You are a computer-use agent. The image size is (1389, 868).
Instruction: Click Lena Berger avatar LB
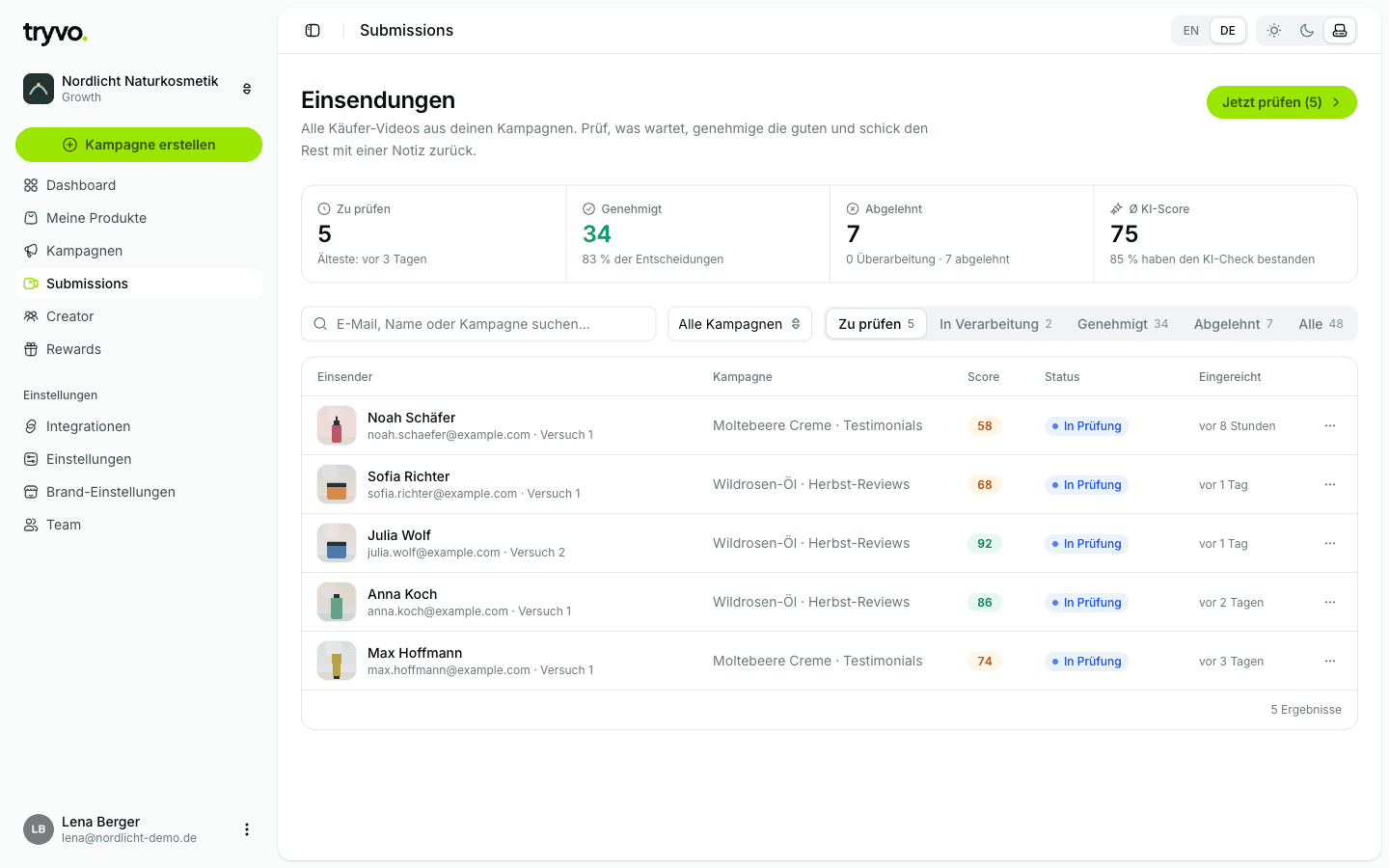click(39, 829)
